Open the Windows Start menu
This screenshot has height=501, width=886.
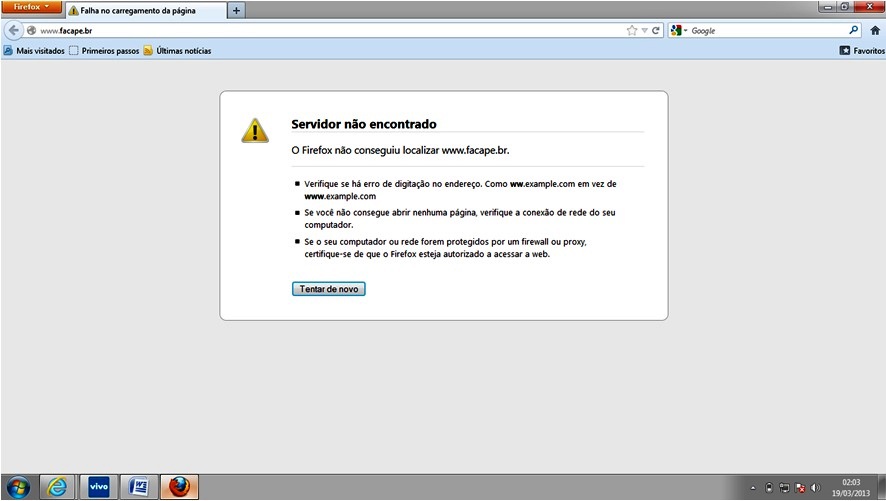pos(18,487)
